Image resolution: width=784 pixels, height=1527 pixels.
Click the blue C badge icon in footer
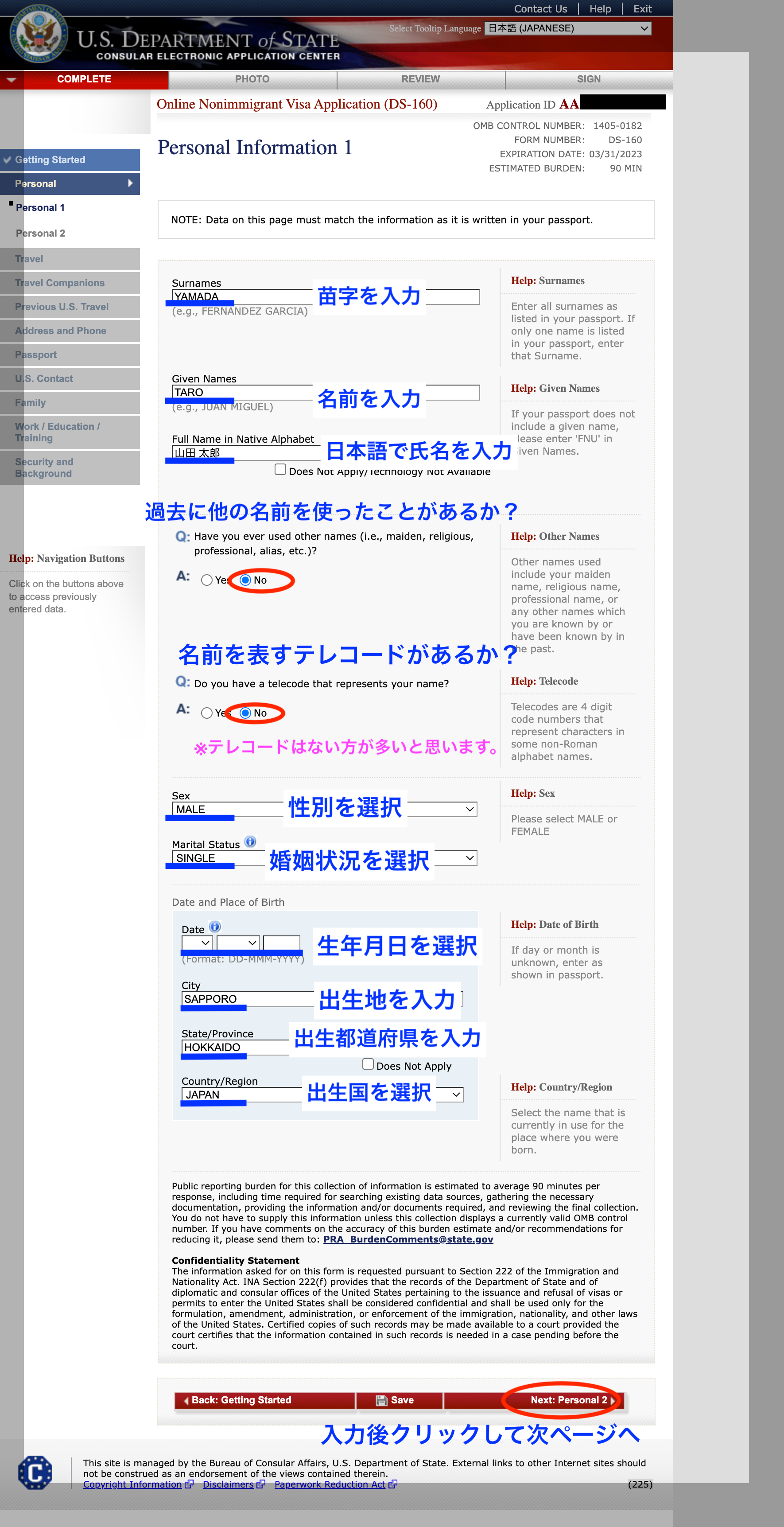coord(35,1472)
